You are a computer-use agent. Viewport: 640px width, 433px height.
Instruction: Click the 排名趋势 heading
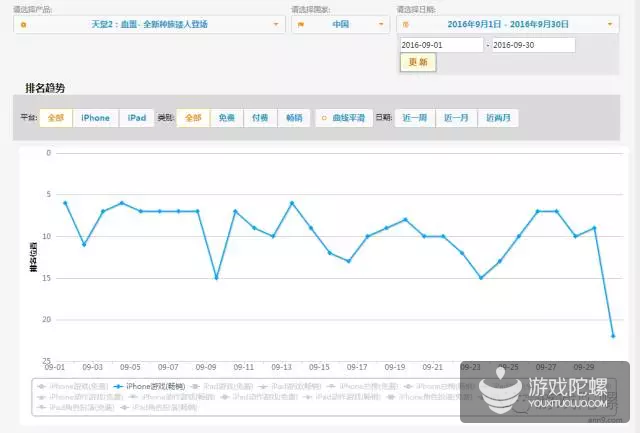tap(45, 88)
